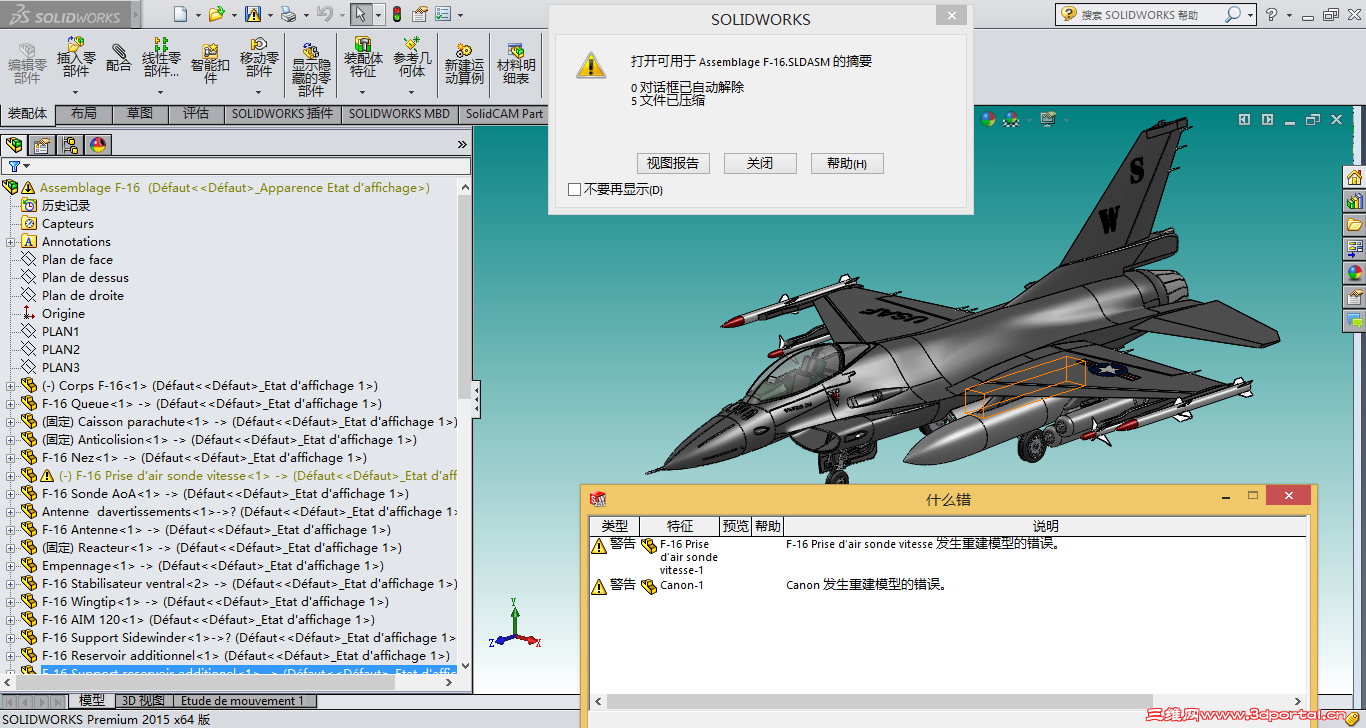Open the FeatureManager design tree tab

click(14, 145)
